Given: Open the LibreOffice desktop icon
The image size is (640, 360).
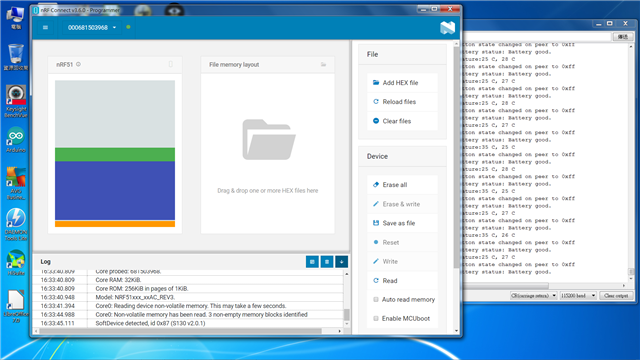Looking at the screenshot, I should (x=16, y=307).
